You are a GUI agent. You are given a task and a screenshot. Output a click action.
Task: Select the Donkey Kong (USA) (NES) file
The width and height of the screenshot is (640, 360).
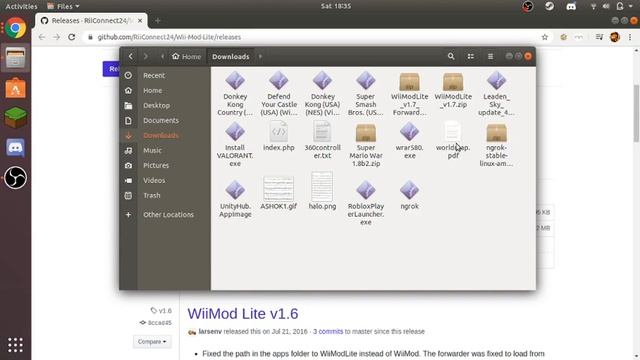tap(322, 93)
